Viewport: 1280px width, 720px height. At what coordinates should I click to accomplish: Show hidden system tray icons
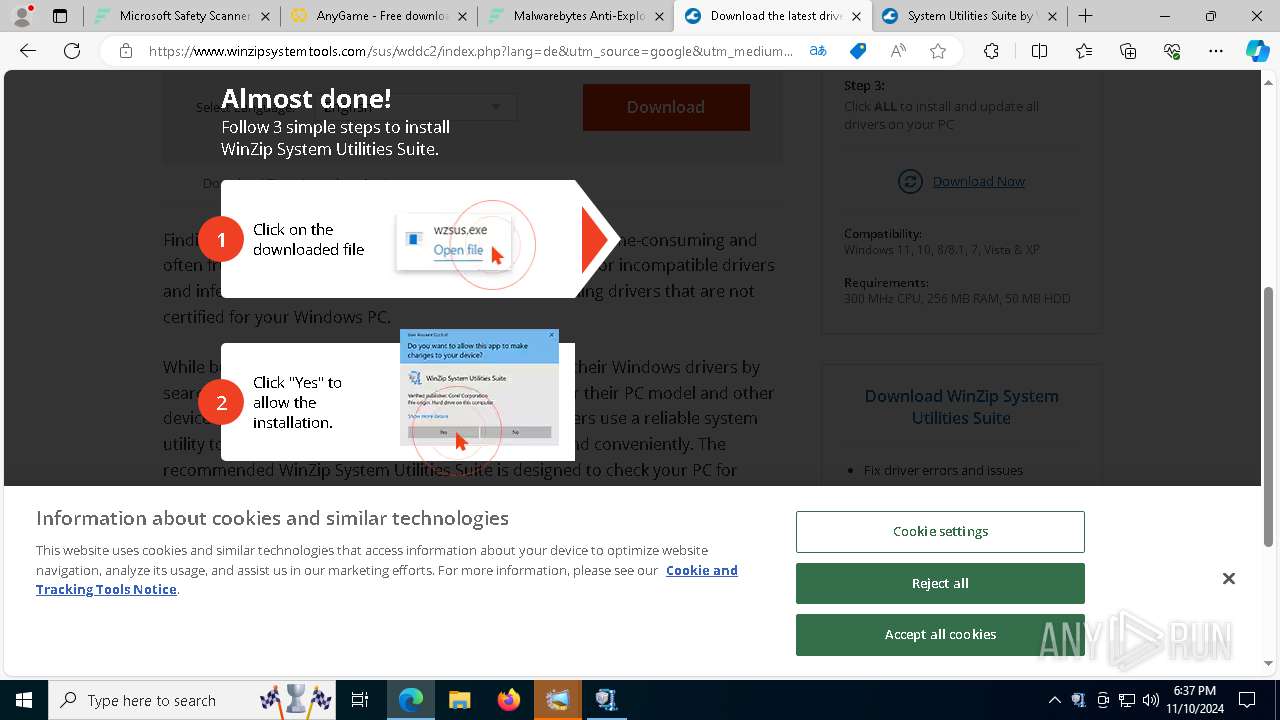(1054, 700)
